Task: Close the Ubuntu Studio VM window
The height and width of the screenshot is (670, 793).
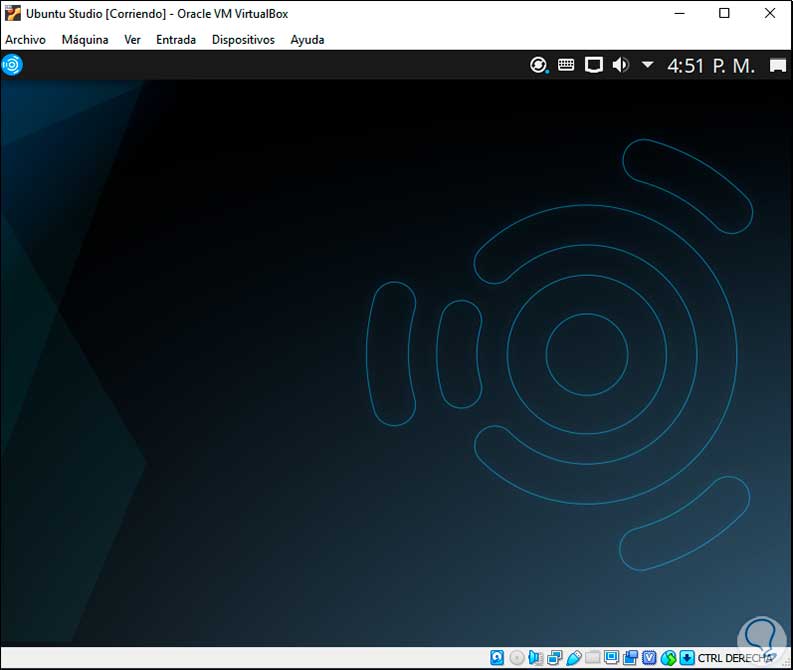Action: tap(770, 13)
